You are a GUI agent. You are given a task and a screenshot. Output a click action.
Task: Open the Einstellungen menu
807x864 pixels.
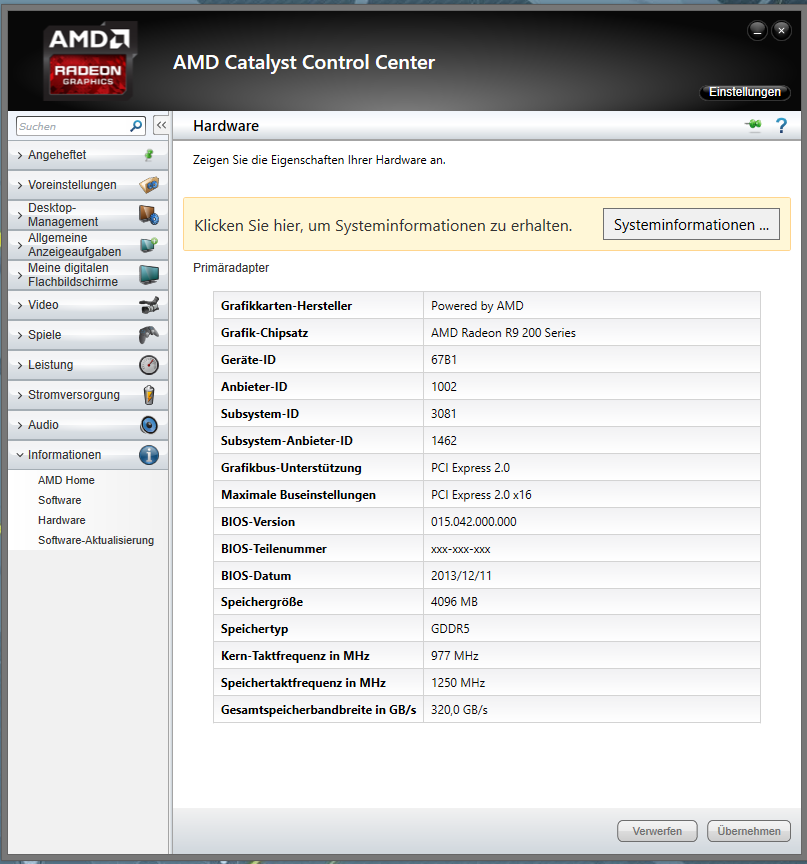point(745,92)
